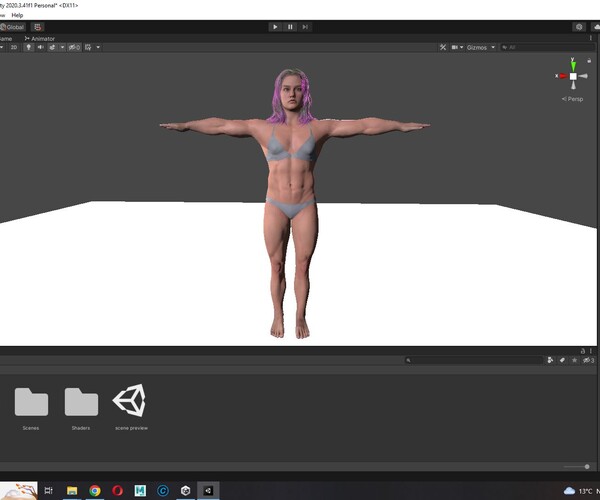Click the center cube of the orientation gizmo
The image size is (600, 500).
click(573, 76)
